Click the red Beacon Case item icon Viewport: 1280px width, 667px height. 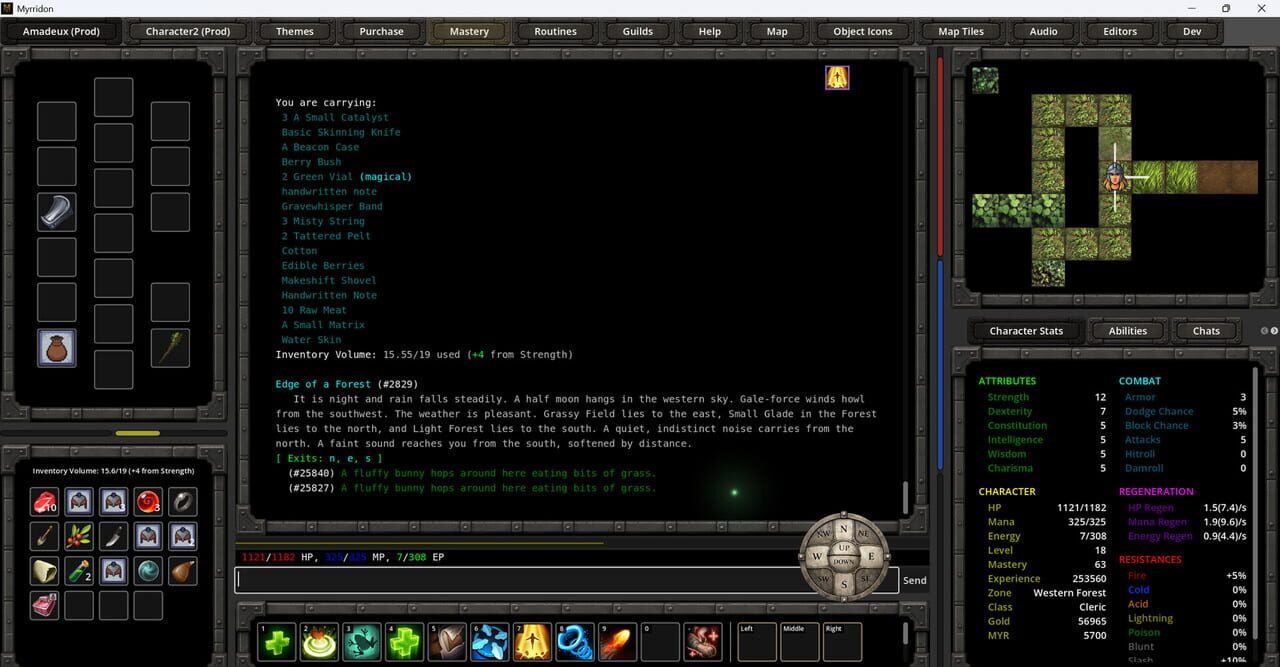coord(46,605)
